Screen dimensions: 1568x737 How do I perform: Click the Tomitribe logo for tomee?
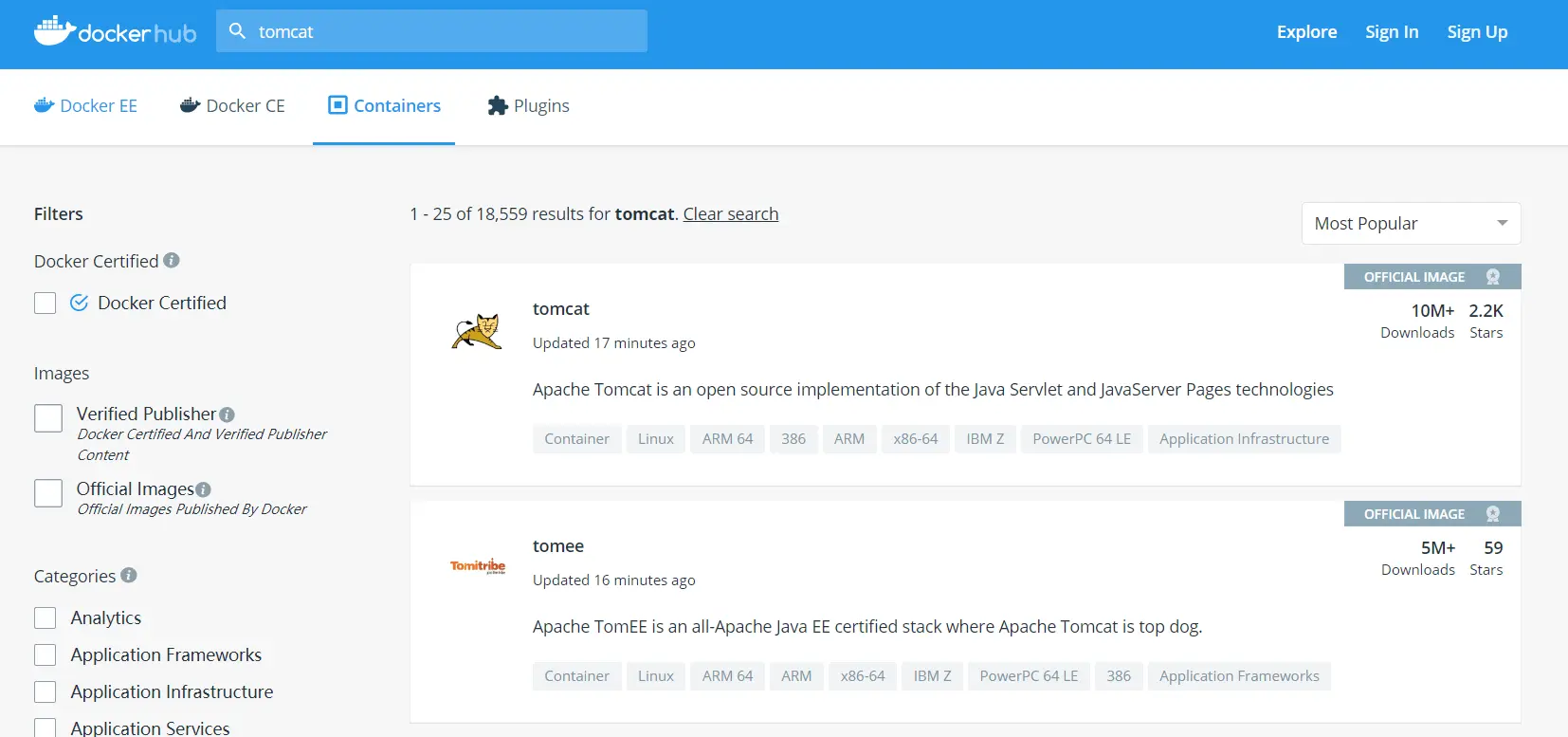tap(478, 566)
